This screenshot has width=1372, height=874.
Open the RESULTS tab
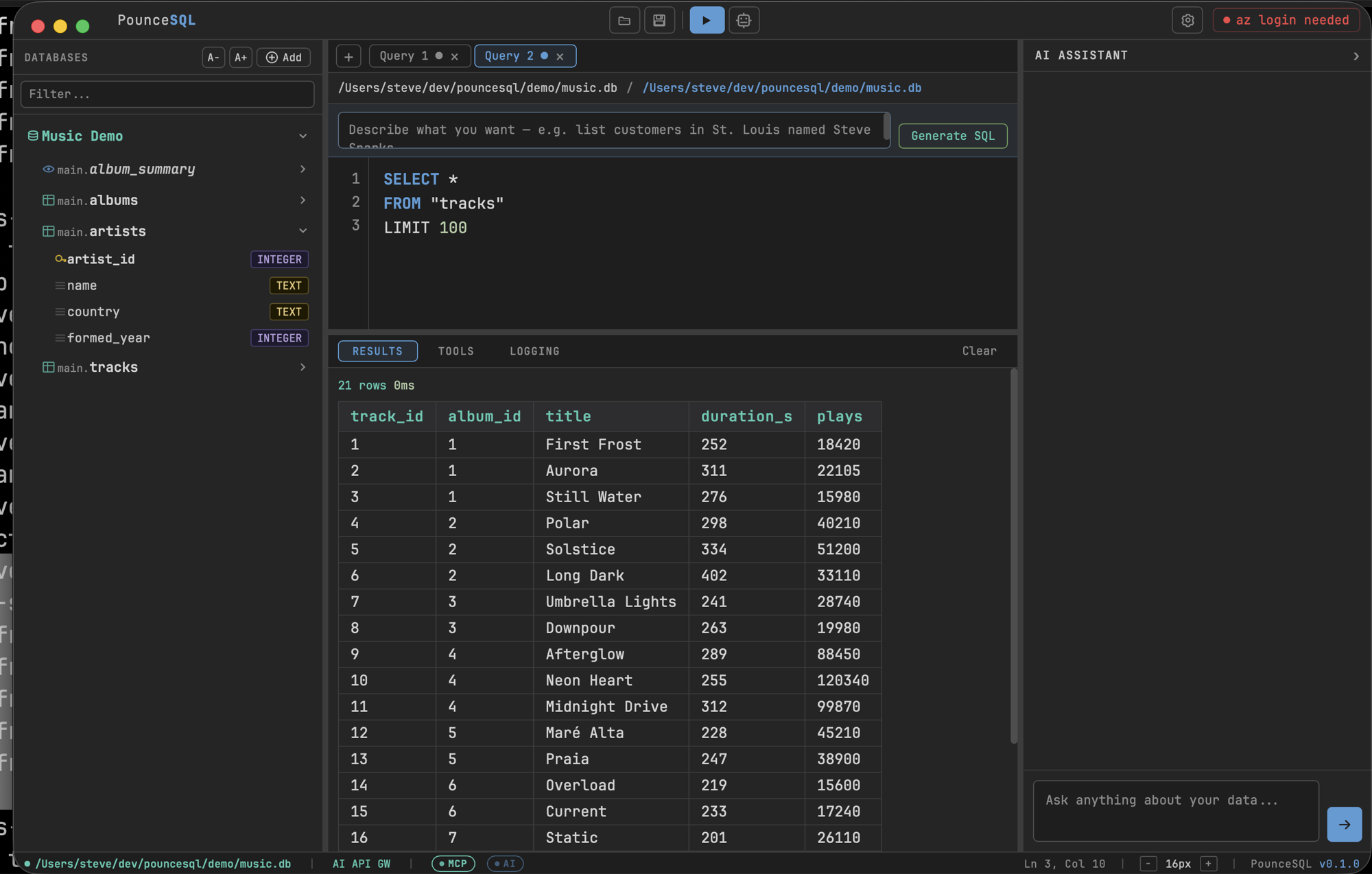click(377, 351)
